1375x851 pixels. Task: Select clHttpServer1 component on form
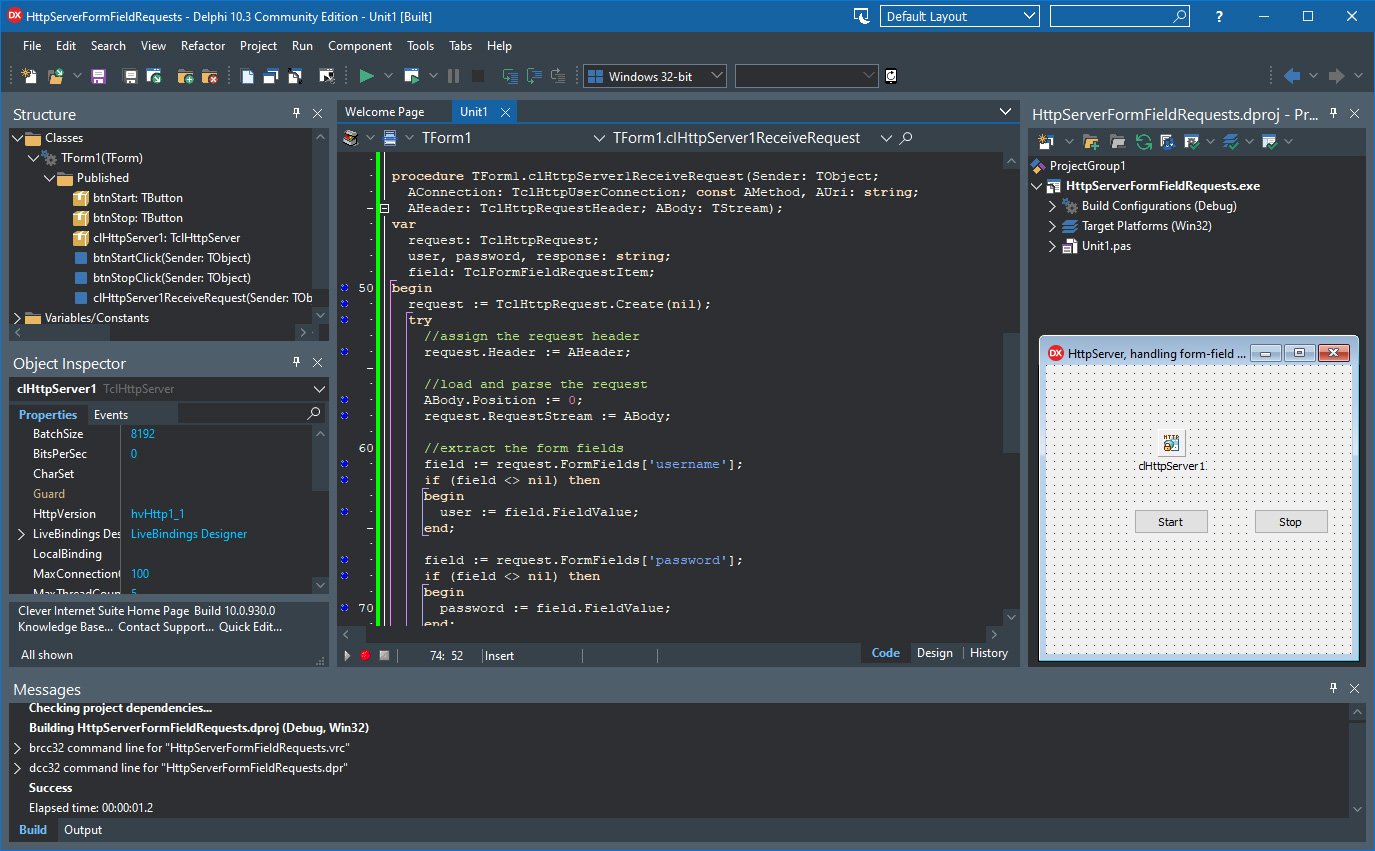coord(1172,444)
